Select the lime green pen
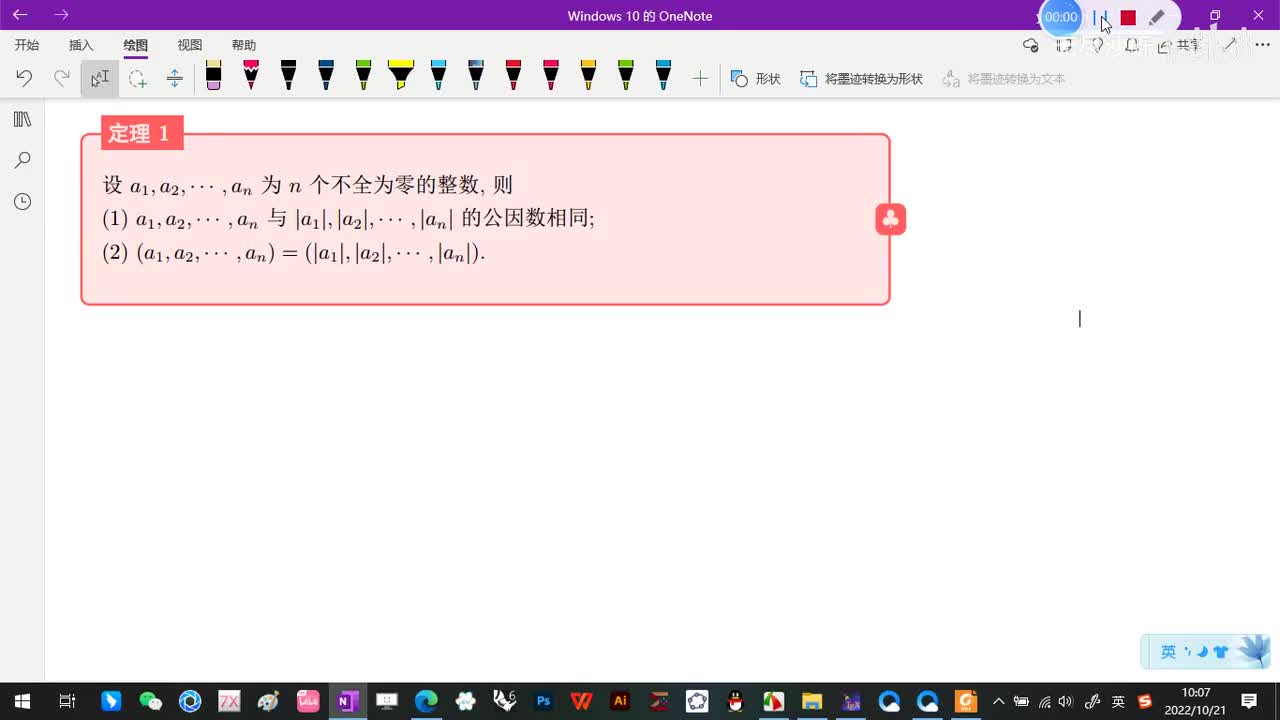1280x720 pixels. tap(626, 76)
